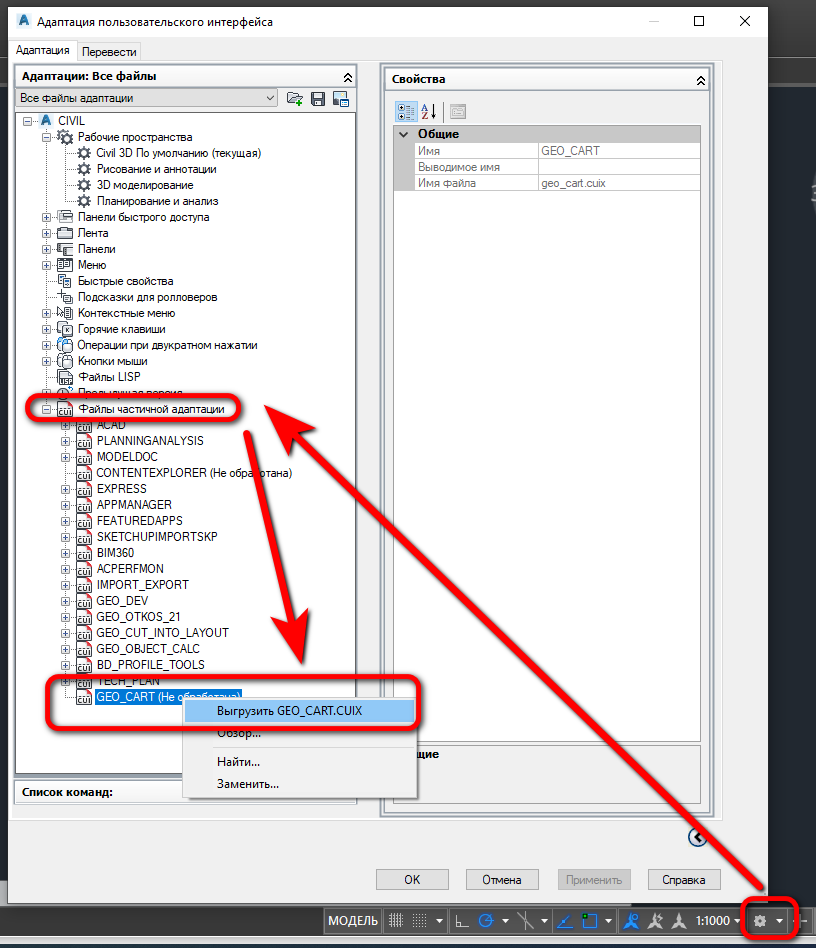Click the polar tracking icon in status bar
Image resolution: width=816 pixels, height=948 pixels.
(487, 920)
